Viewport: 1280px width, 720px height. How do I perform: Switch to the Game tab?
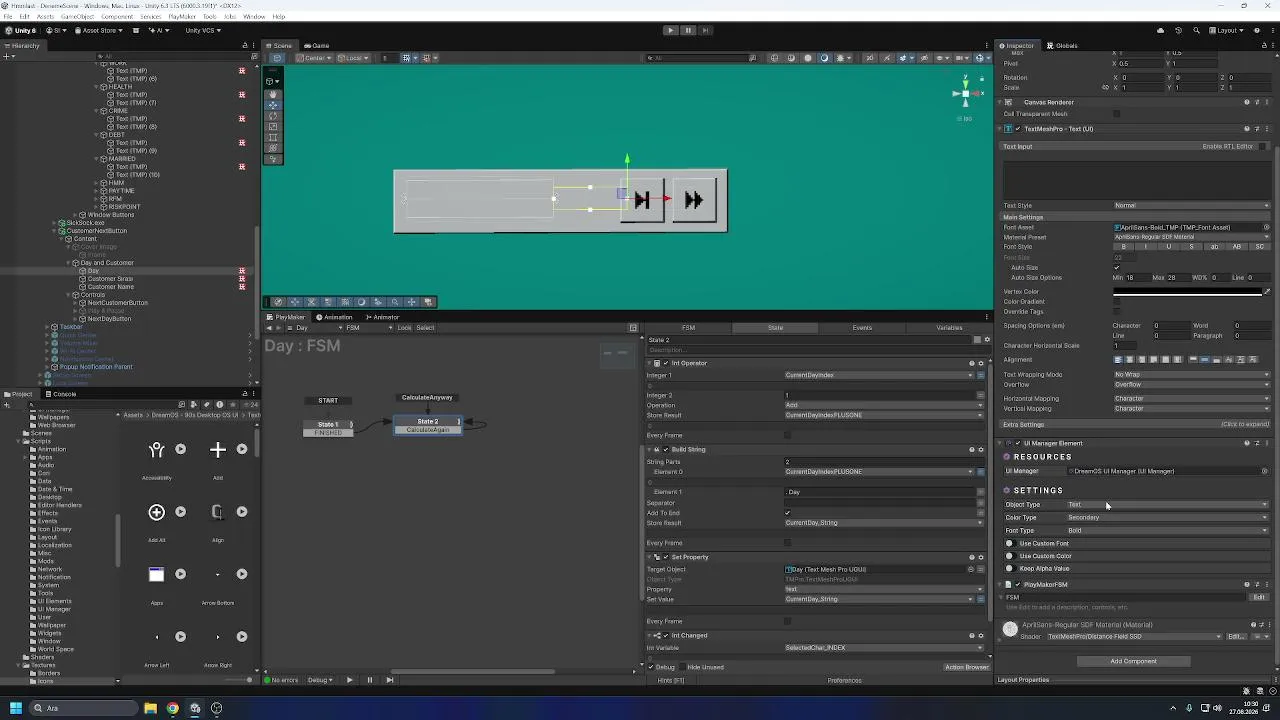tap(318, 45)
